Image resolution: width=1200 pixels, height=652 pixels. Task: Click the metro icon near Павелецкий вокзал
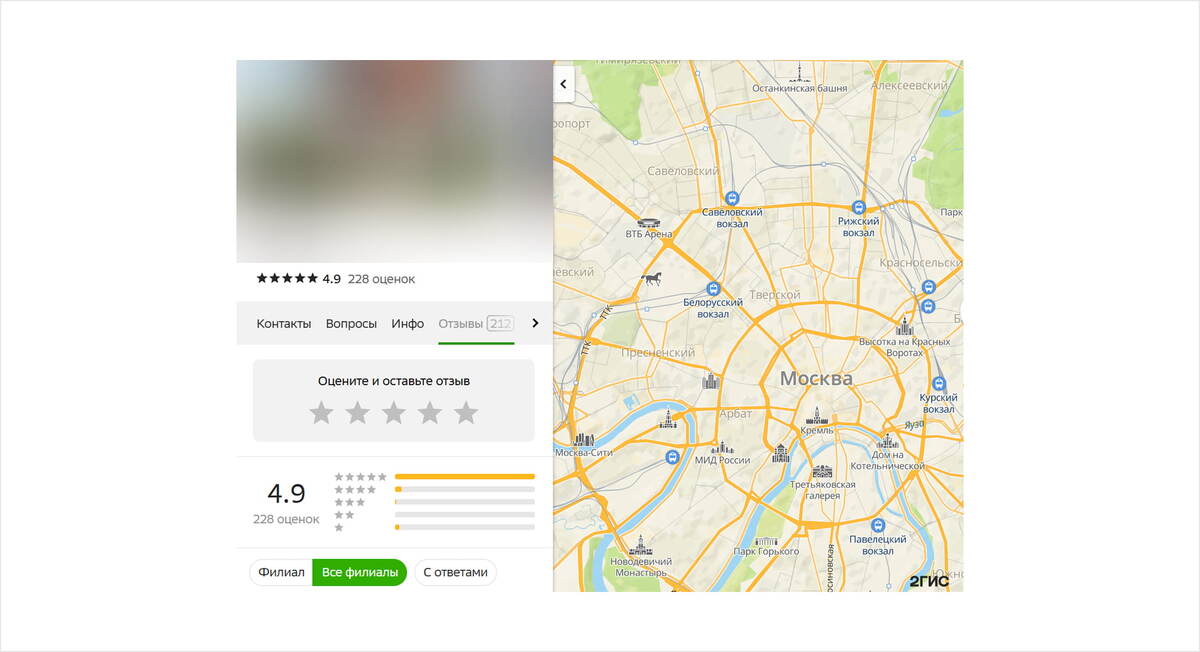pyautogui.click(x=878, y=526)
